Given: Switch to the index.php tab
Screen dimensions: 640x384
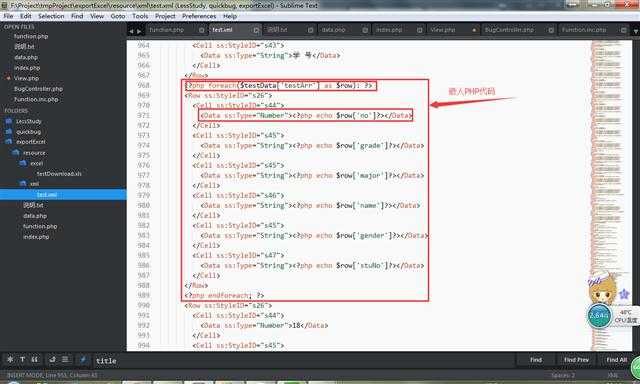Looking at the screenshot, I should pyautogui.click(x=389, y=30).
